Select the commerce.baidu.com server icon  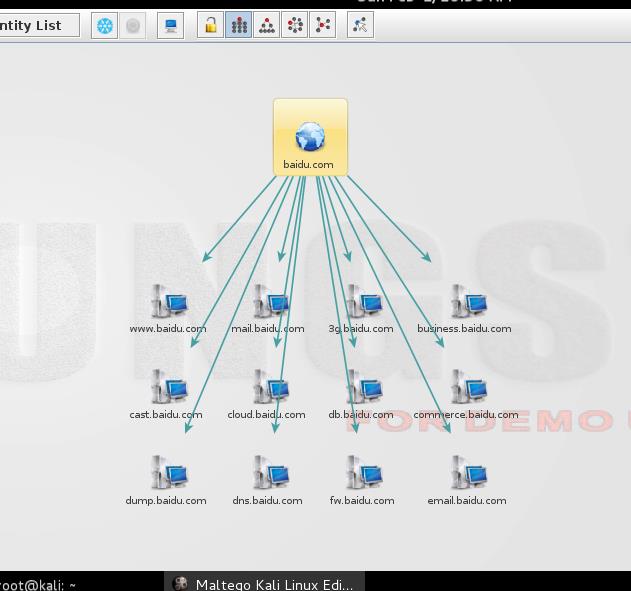pyautogui.click(x=468, y=386)
